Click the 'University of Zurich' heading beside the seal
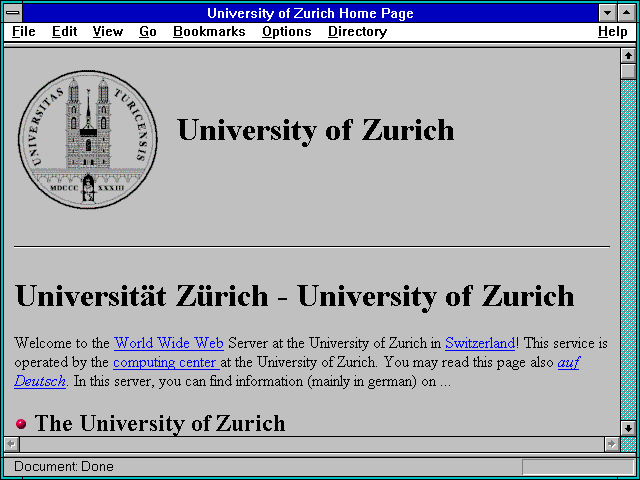 316,130
